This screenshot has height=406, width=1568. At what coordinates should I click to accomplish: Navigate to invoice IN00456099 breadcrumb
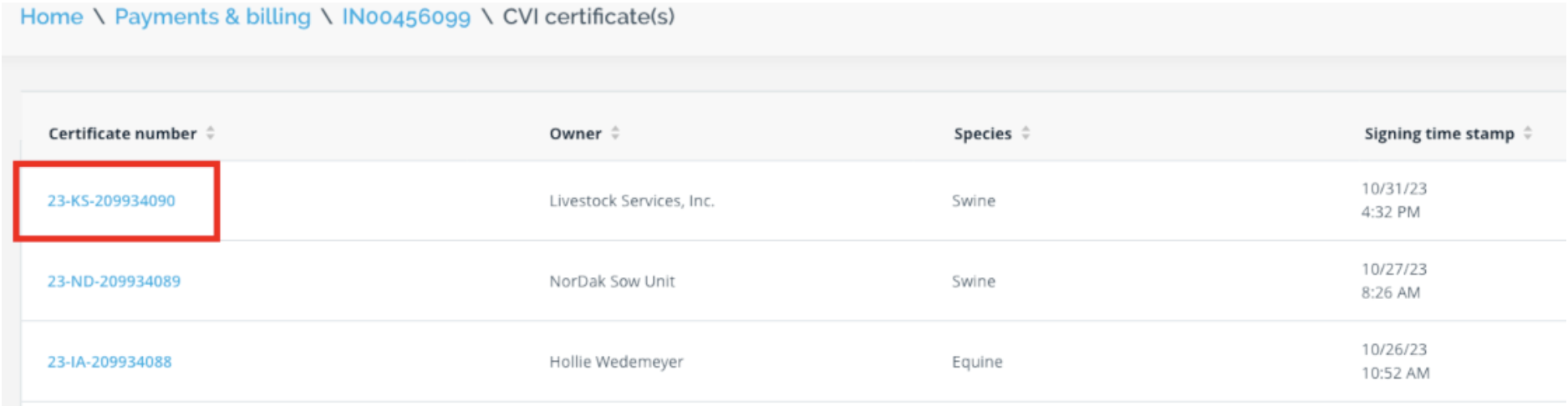[406, 17]
